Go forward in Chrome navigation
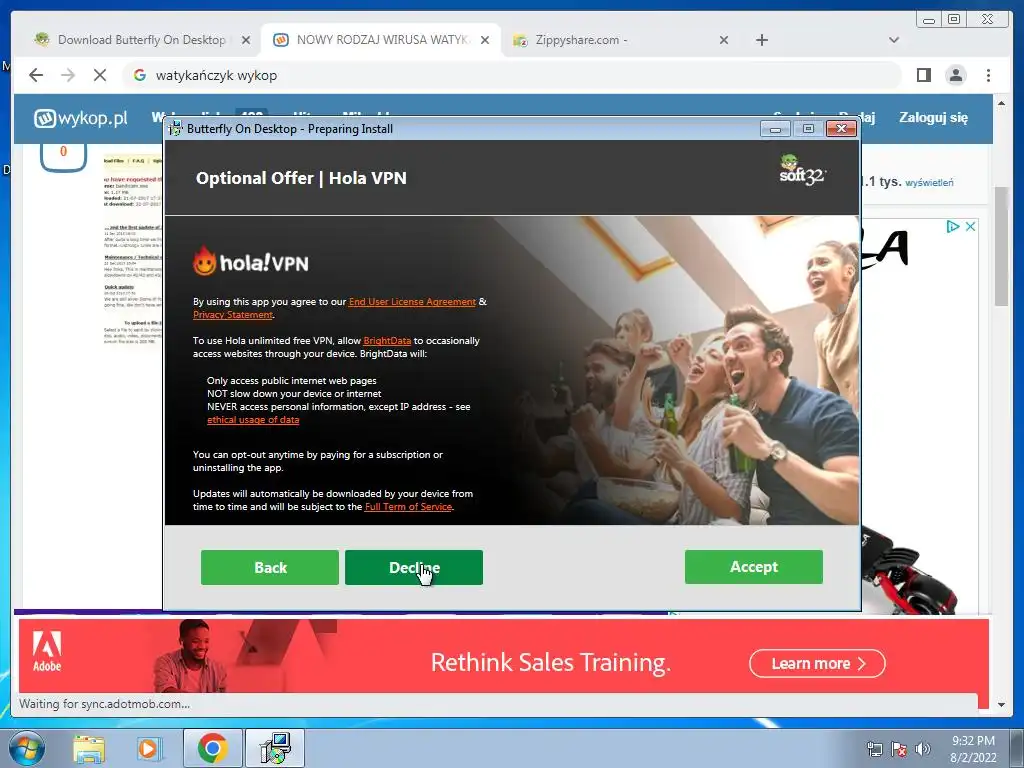 click(68, 75)
